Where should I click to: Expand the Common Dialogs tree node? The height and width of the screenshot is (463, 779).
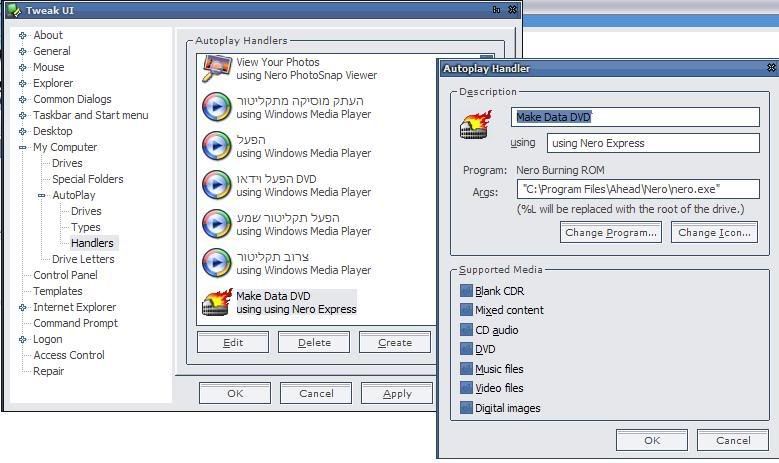22,99
